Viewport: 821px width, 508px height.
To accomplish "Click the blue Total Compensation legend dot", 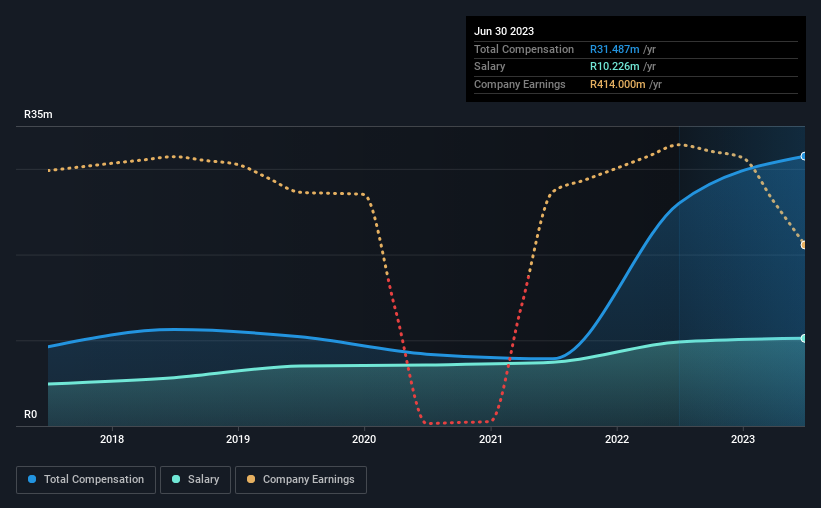I will coord(32,479).
